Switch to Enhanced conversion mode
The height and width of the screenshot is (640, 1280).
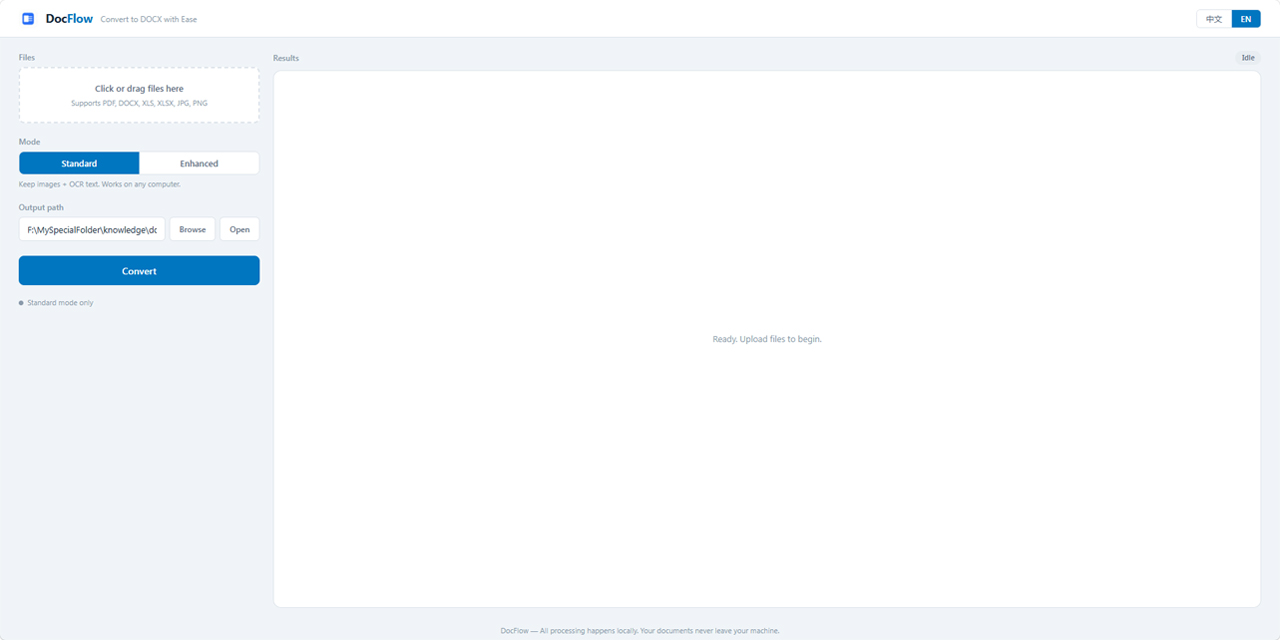199,163
